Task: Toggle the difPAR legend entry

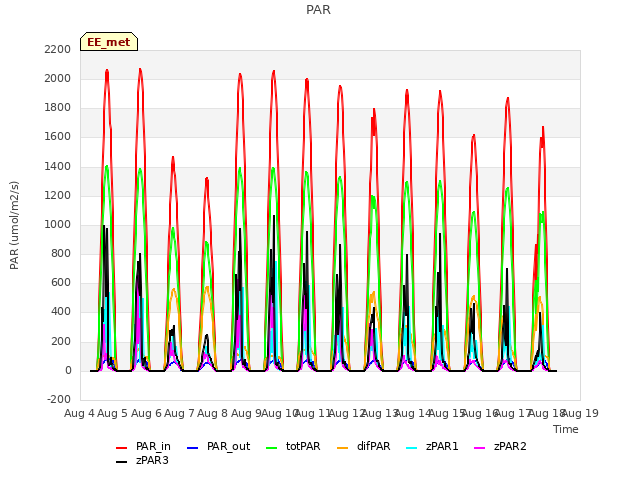Action: 364,447
